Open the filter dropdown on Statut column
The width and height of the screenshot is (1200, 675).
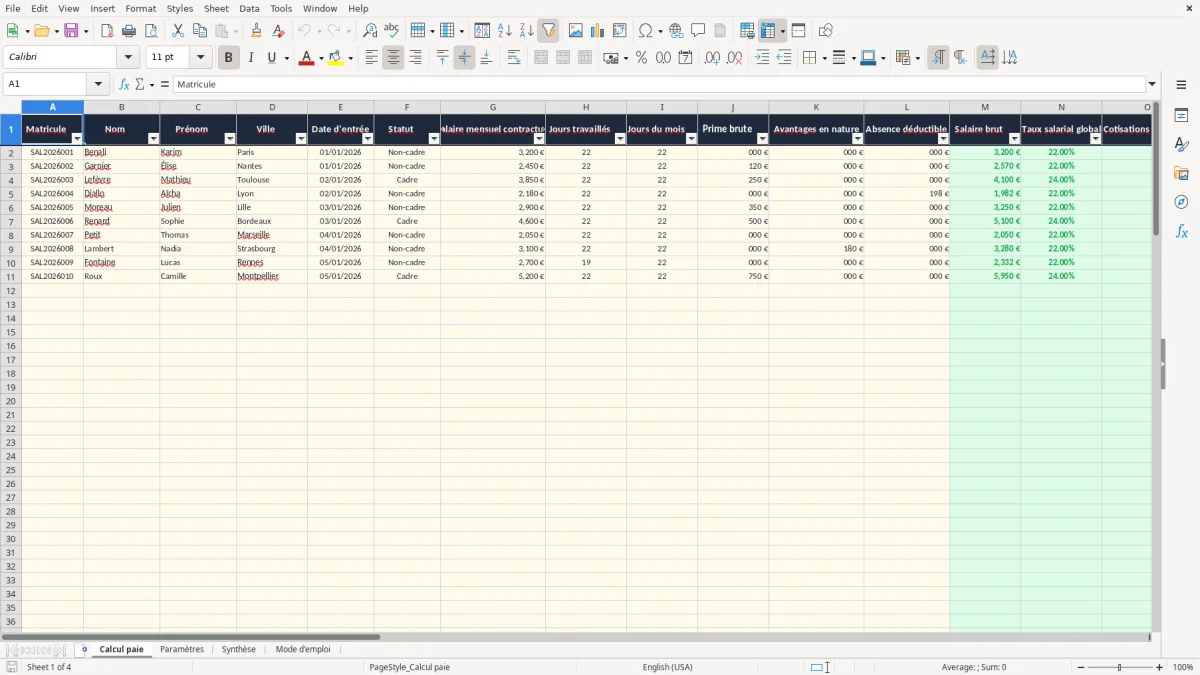[433, 139]
